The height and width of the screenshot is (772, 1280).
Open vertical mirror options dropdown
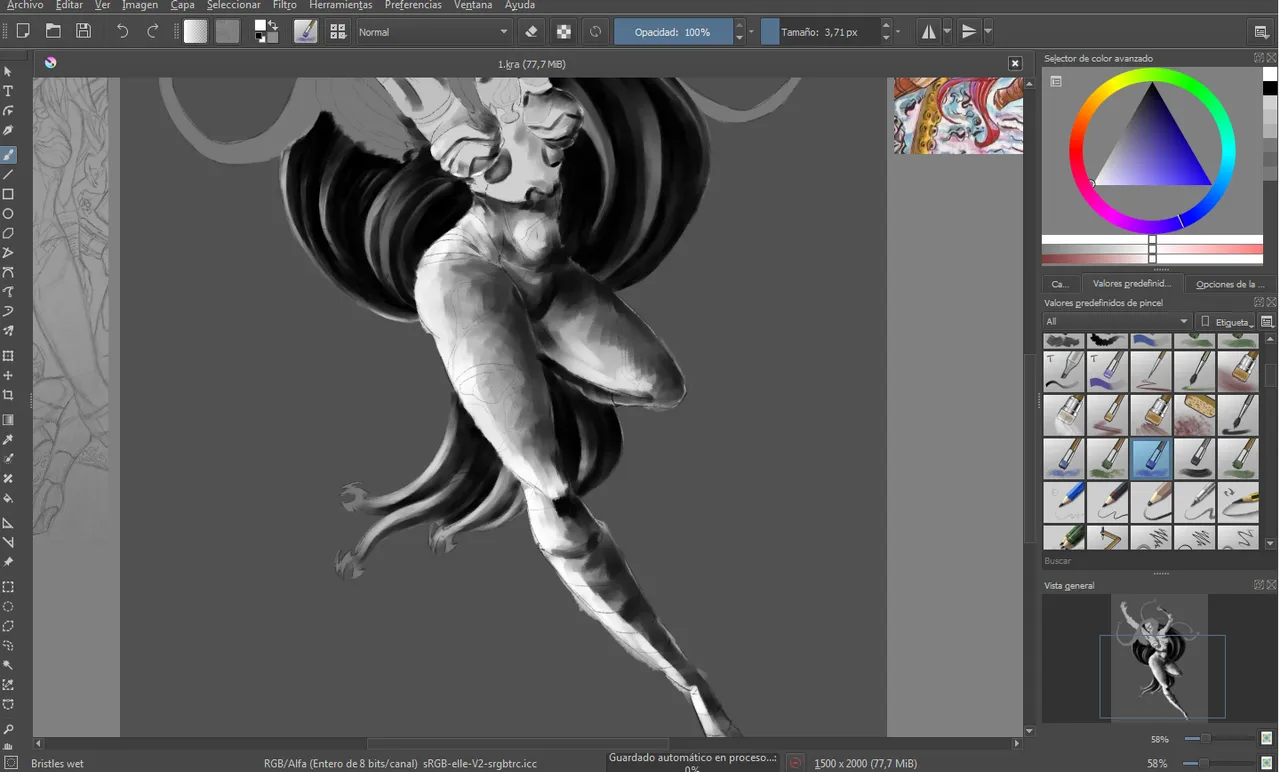pyautogui.click(x=988, y=32)
